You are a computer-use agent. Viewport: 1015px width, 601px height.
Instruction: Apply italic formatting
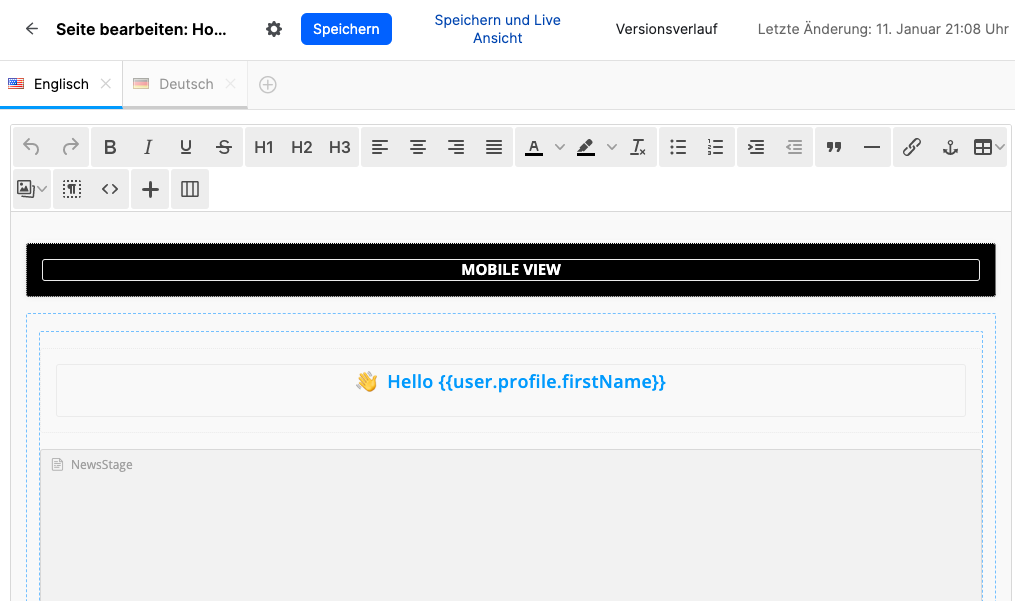pos(148,147)
